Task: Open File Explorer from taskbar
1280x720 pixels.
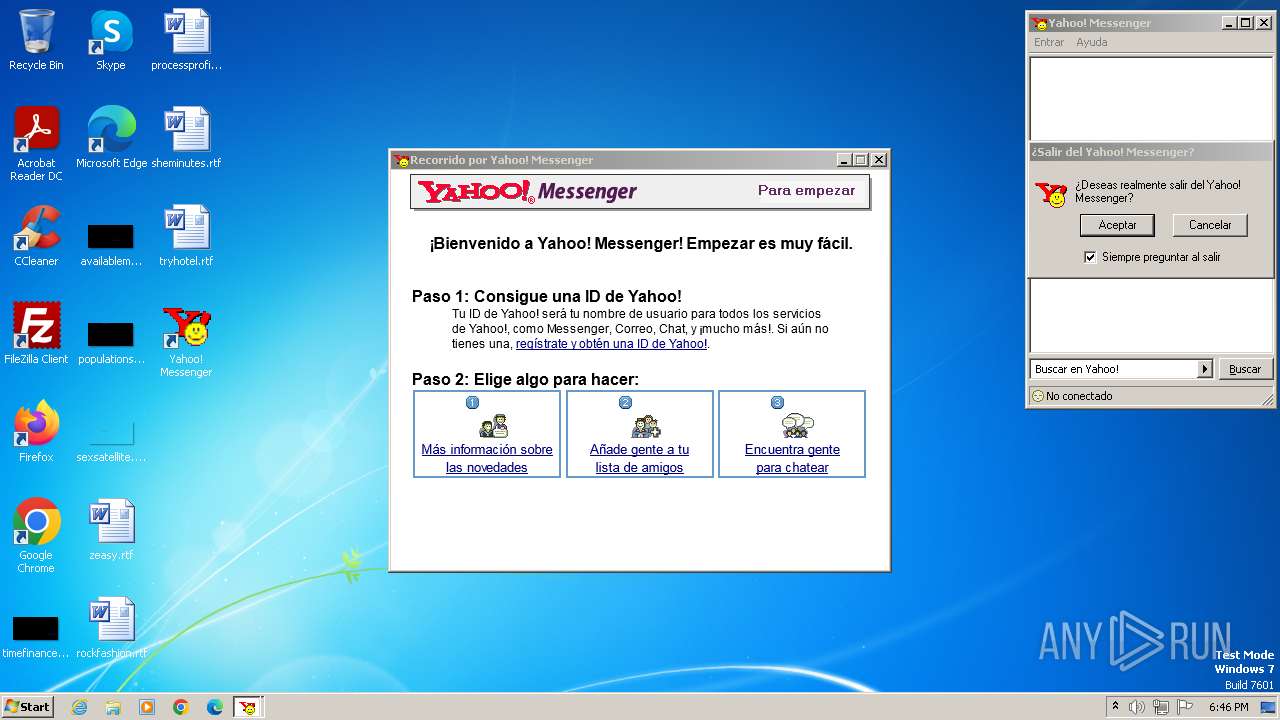Action: click(113, 707)
